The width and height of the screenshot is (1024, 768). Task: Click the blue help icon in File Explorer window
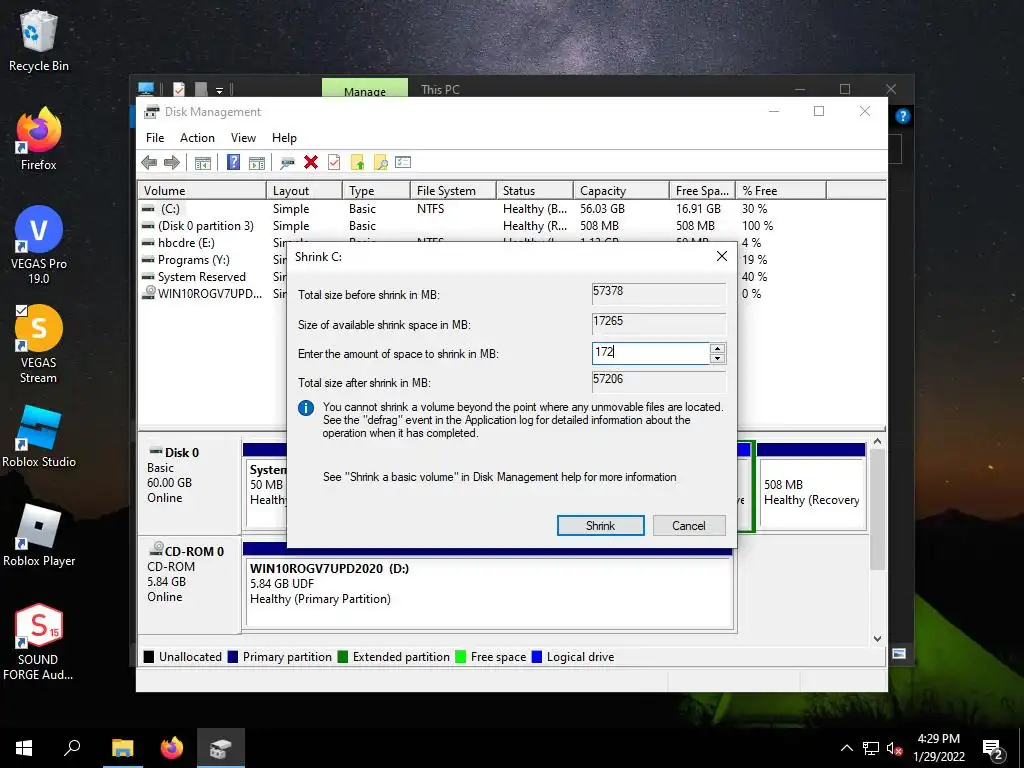click(x=903, y=116)
